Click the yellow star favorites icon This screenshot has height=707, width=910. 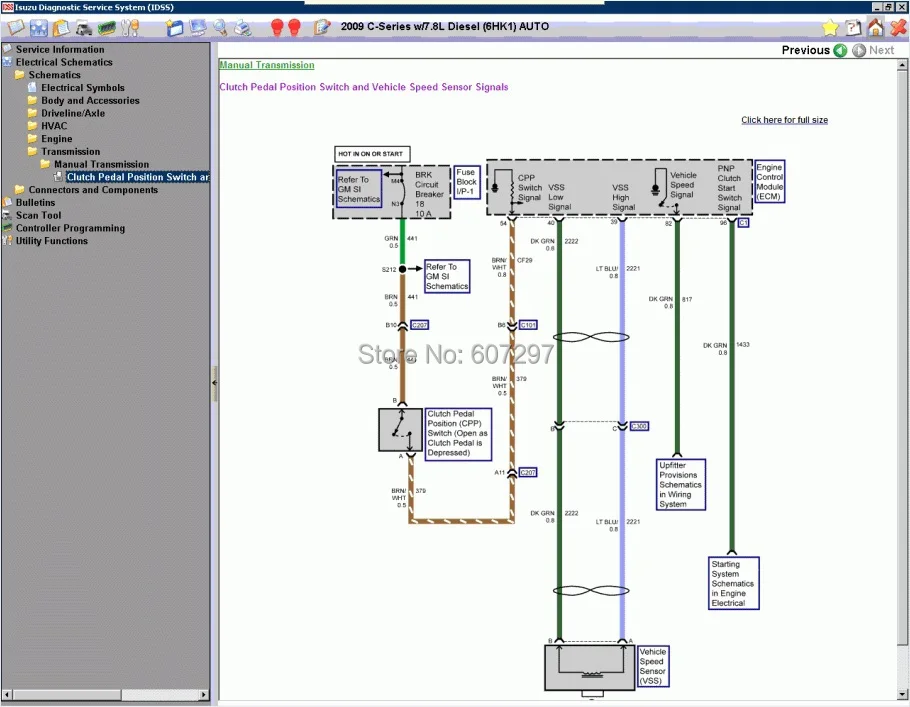[x=830, y=27]
